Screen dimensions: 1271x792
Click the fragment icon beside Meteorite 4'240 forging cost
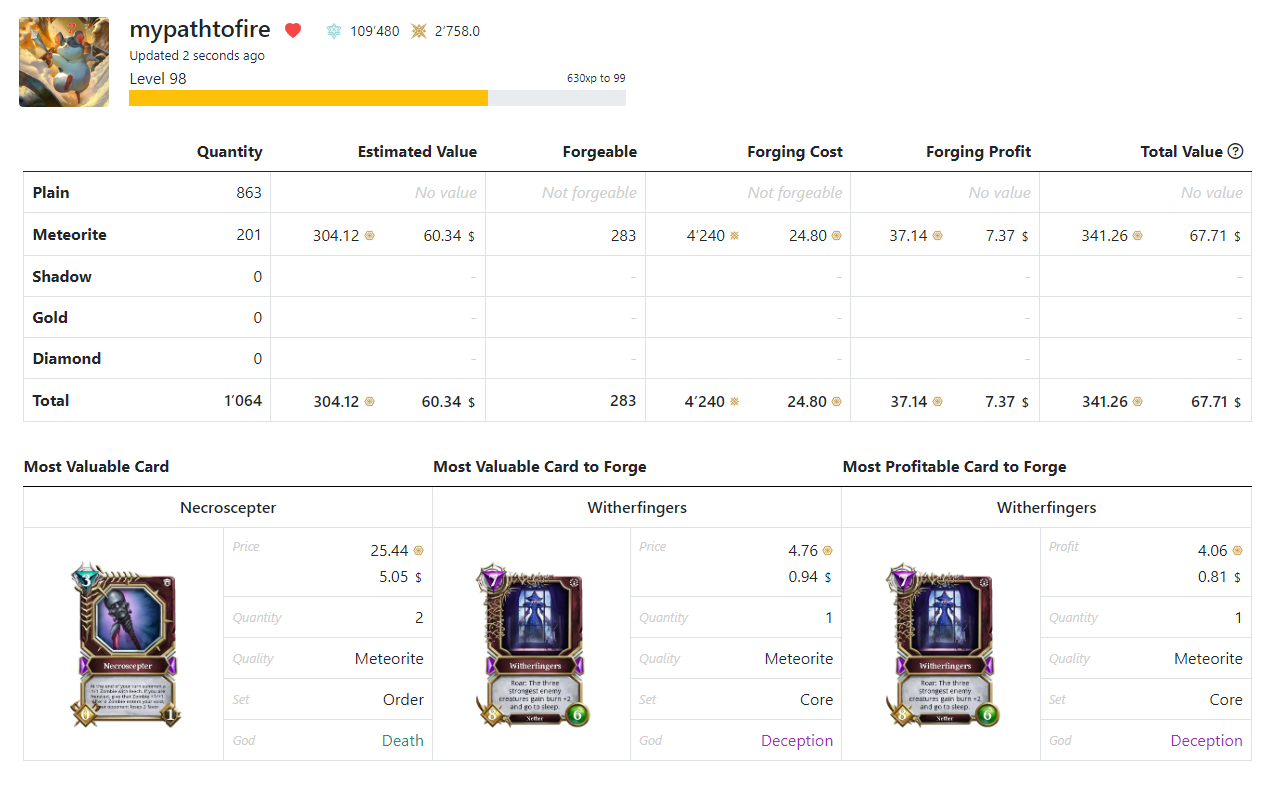735,236
